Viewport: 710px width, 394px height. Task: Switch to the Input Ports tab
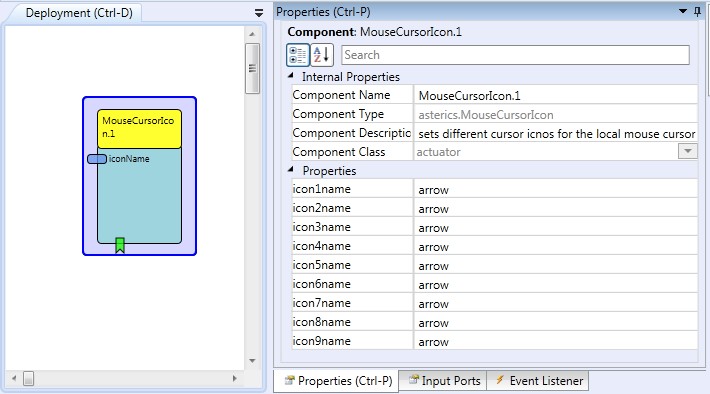[x=443, y=381]
